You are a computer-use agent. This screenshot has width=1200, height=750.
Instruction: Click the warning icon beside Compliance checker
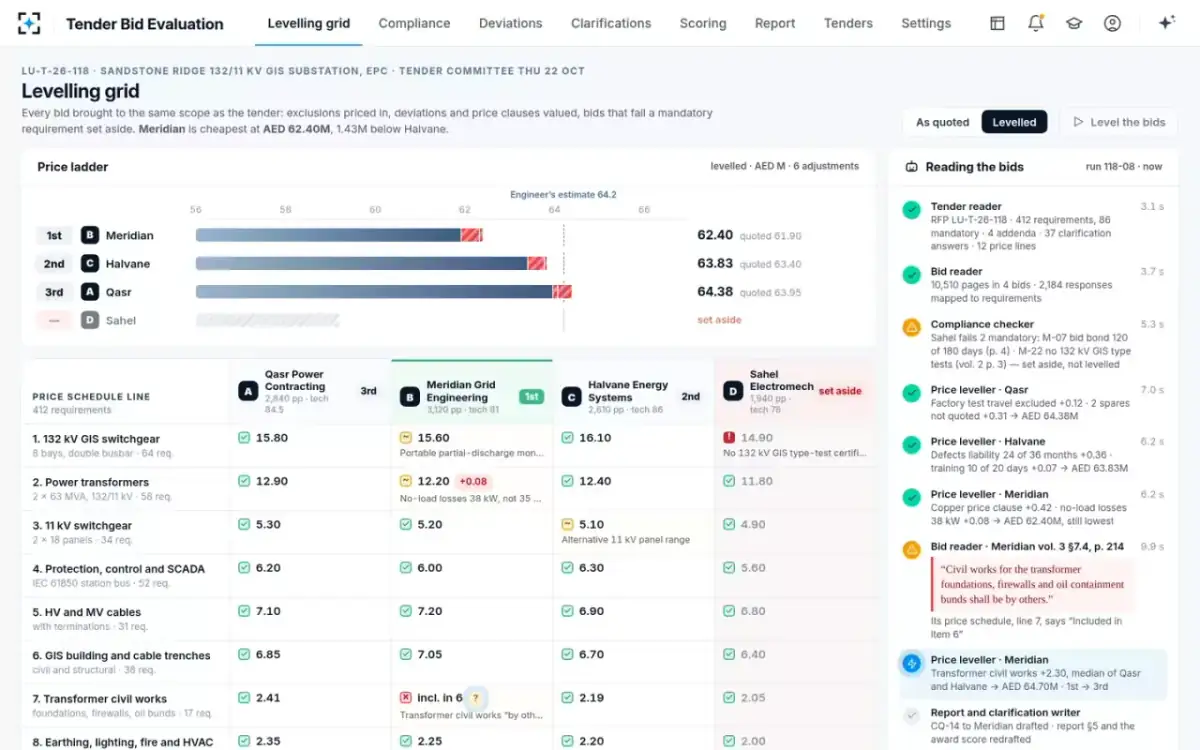click(x=911, y=327)
